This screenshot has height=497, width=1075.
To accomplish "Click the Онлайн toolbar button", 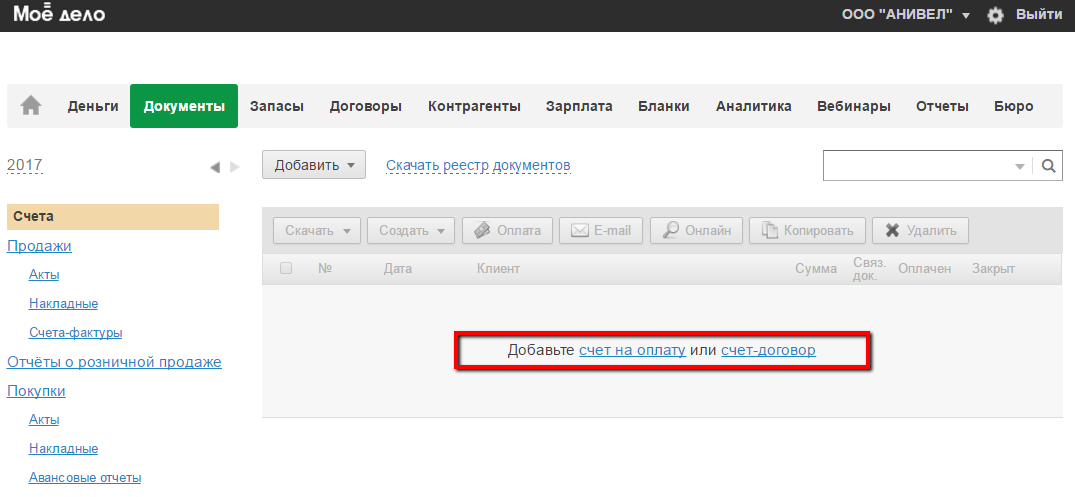I will pyautogui.click(x=696, y=230).
